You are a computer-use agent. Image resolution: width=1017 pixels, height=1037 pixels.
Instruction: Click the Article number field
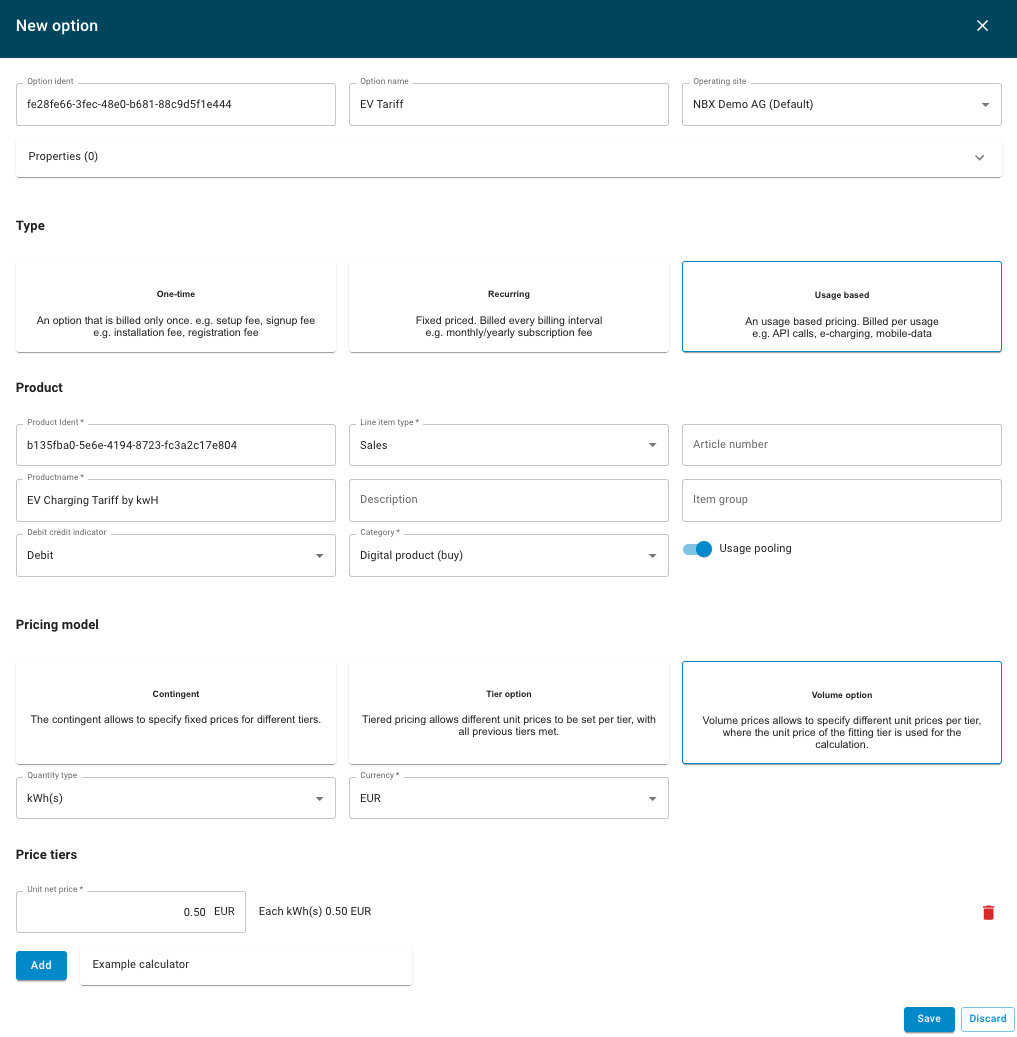[841, 445]
